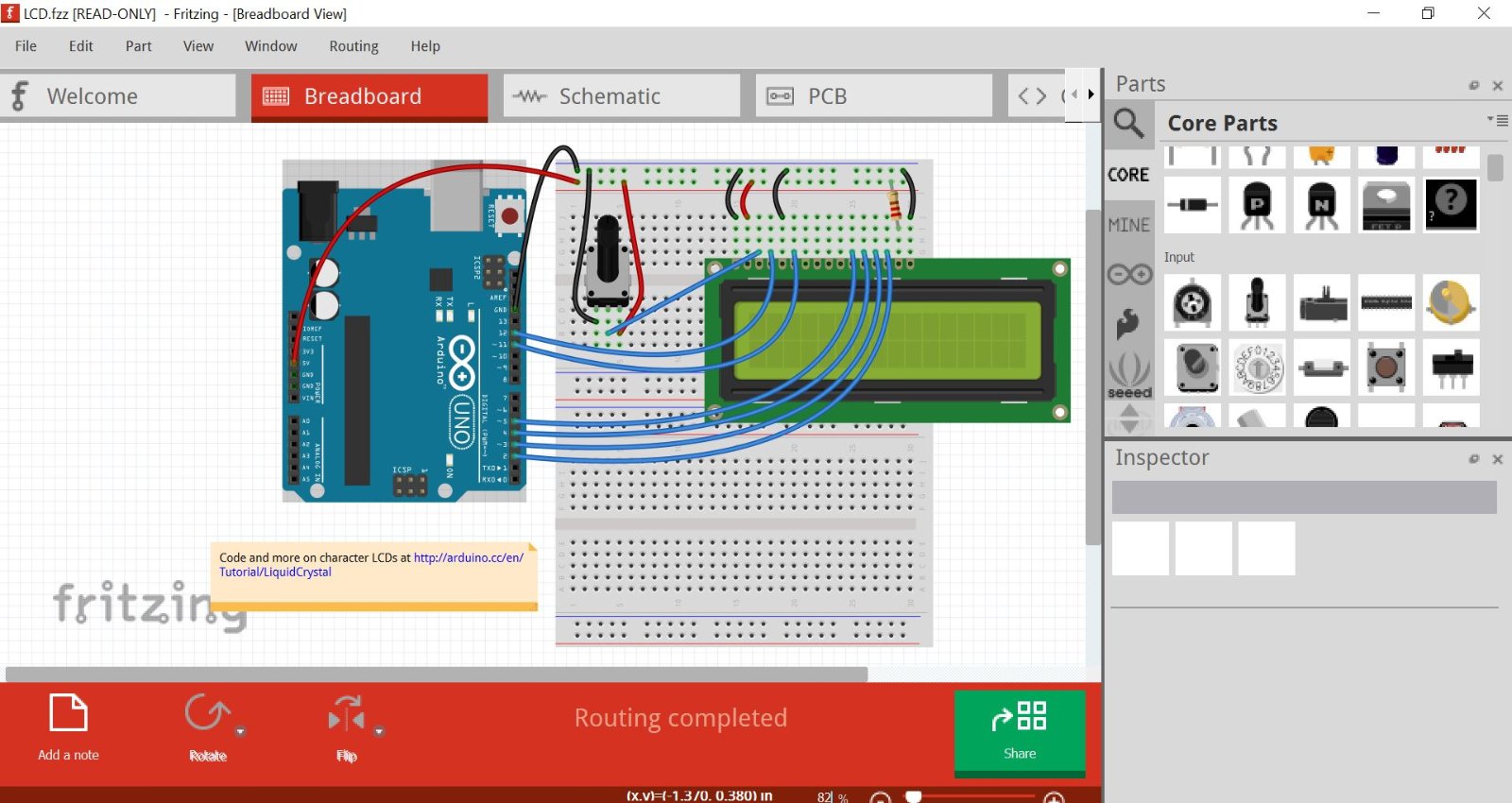Click the zoom slider handle
Viewport: 1512px width, 803px height.
[913, 796]
